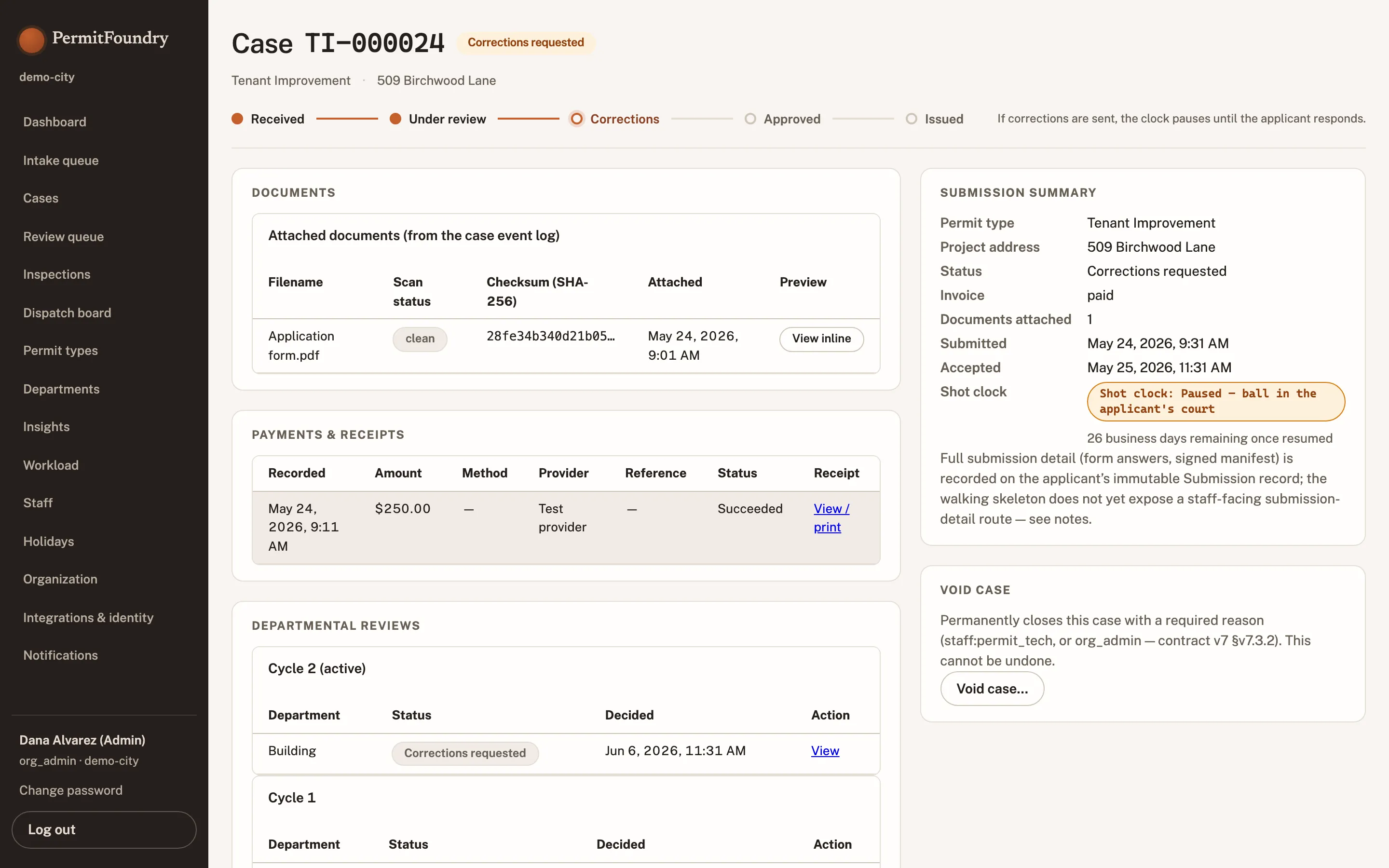The image size is (1389, 868).
Task: Click the Submitted May 24, 2026, 9:31 AM value
Action: point(1157,343)
